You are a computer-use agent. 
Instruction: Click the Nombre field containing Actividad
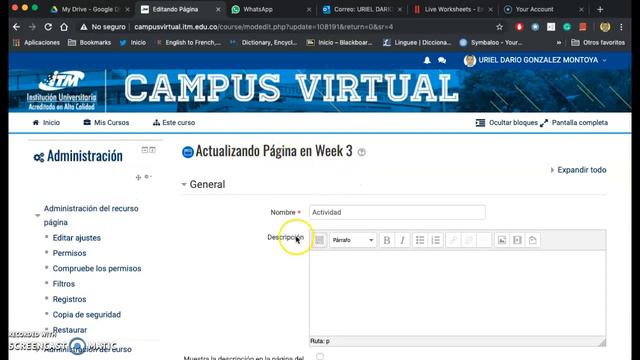tap(397, 212)
